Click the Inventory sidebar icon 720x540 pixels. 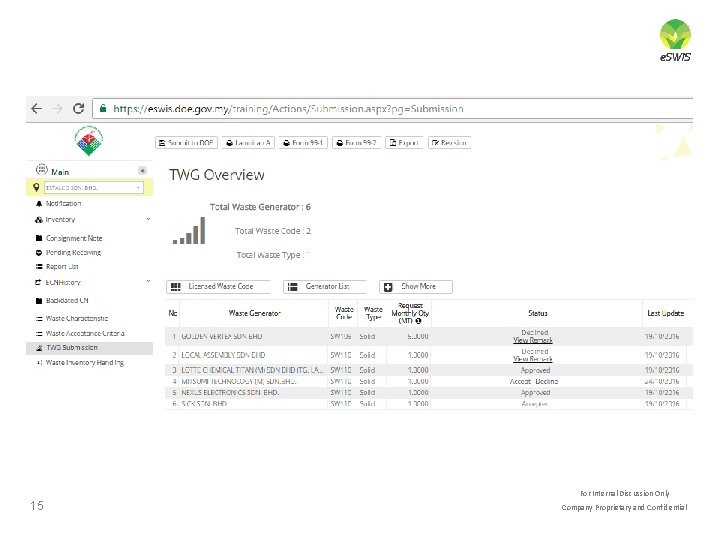pos(39,220)
